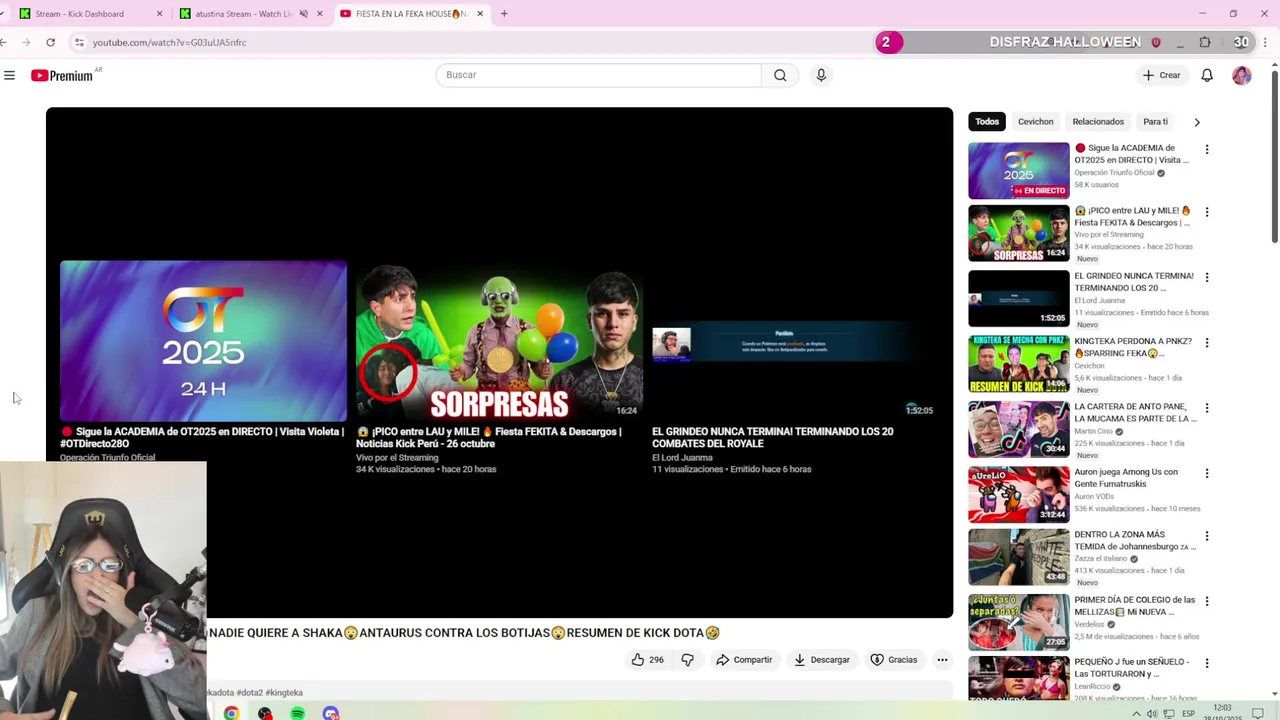Image resolution: width=1280 pixels, height=720 pixels.
Task: Click the browser address bar URL
Action: coord(169,42)
